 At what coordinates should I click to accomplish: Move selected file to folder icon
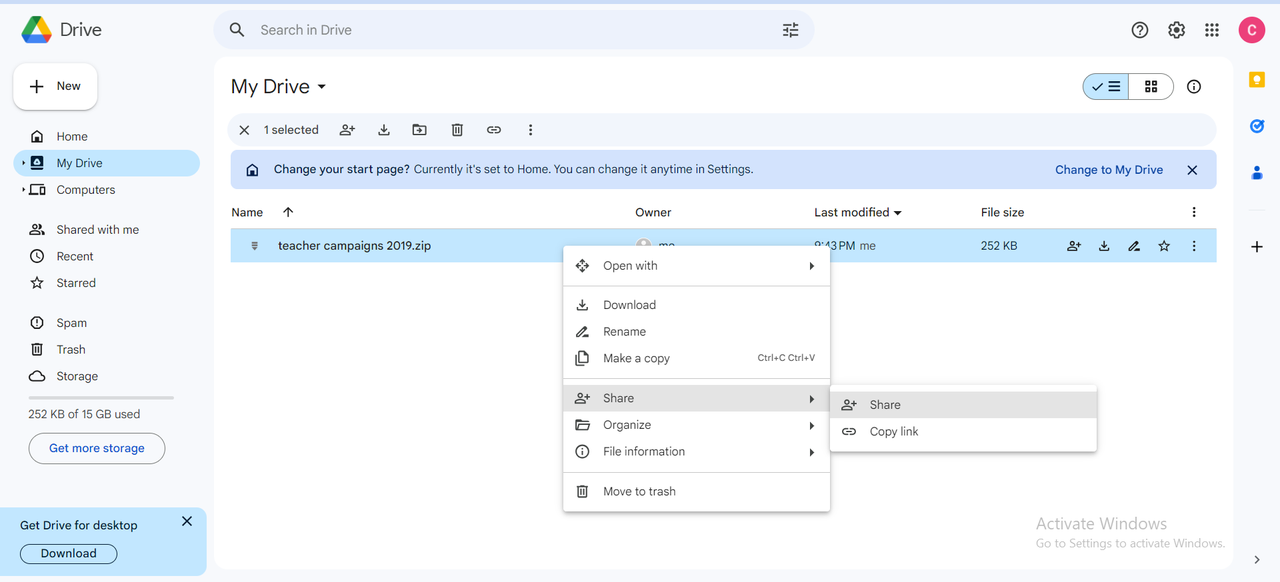tap(420, 130)
